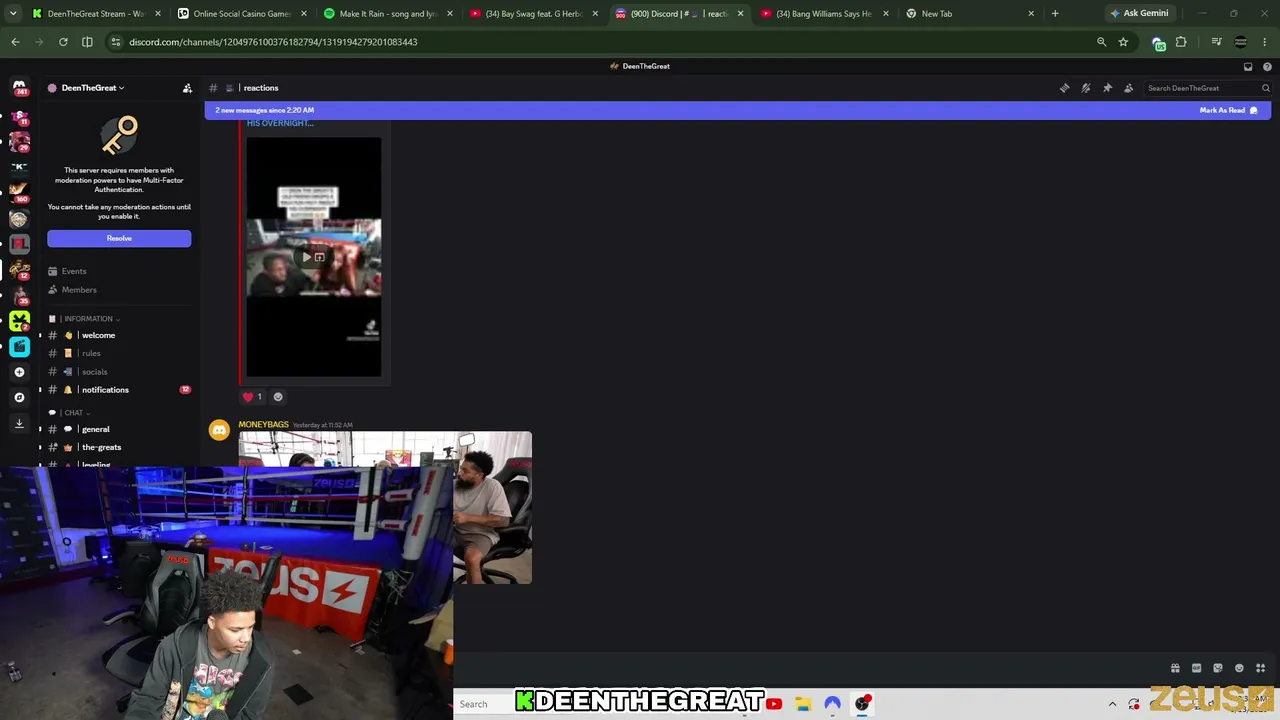1280x720 pixels.
Task: Open the Discord help question mark icon
Action: click(1267, 66)
